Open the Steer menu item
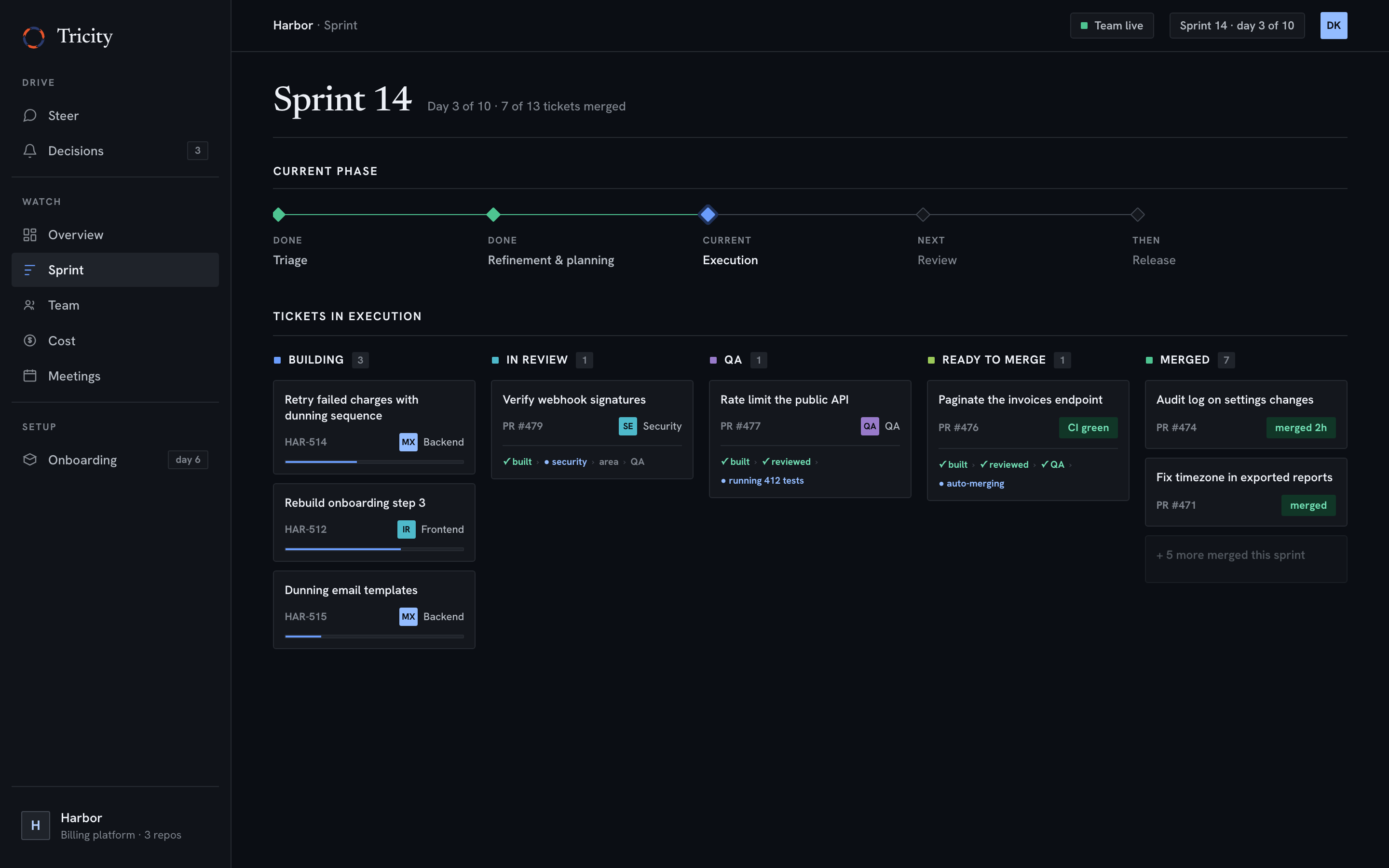Screen dimensions: 1389x868 [x=115, y=115]
